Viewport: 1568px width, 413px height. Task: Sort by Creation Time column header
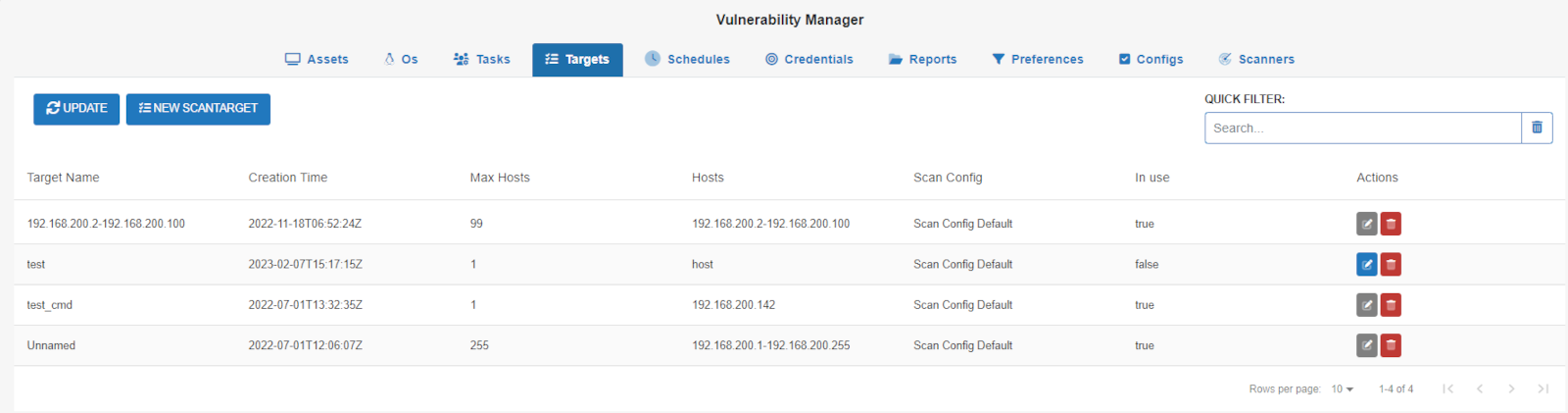(x=288, y=178)
